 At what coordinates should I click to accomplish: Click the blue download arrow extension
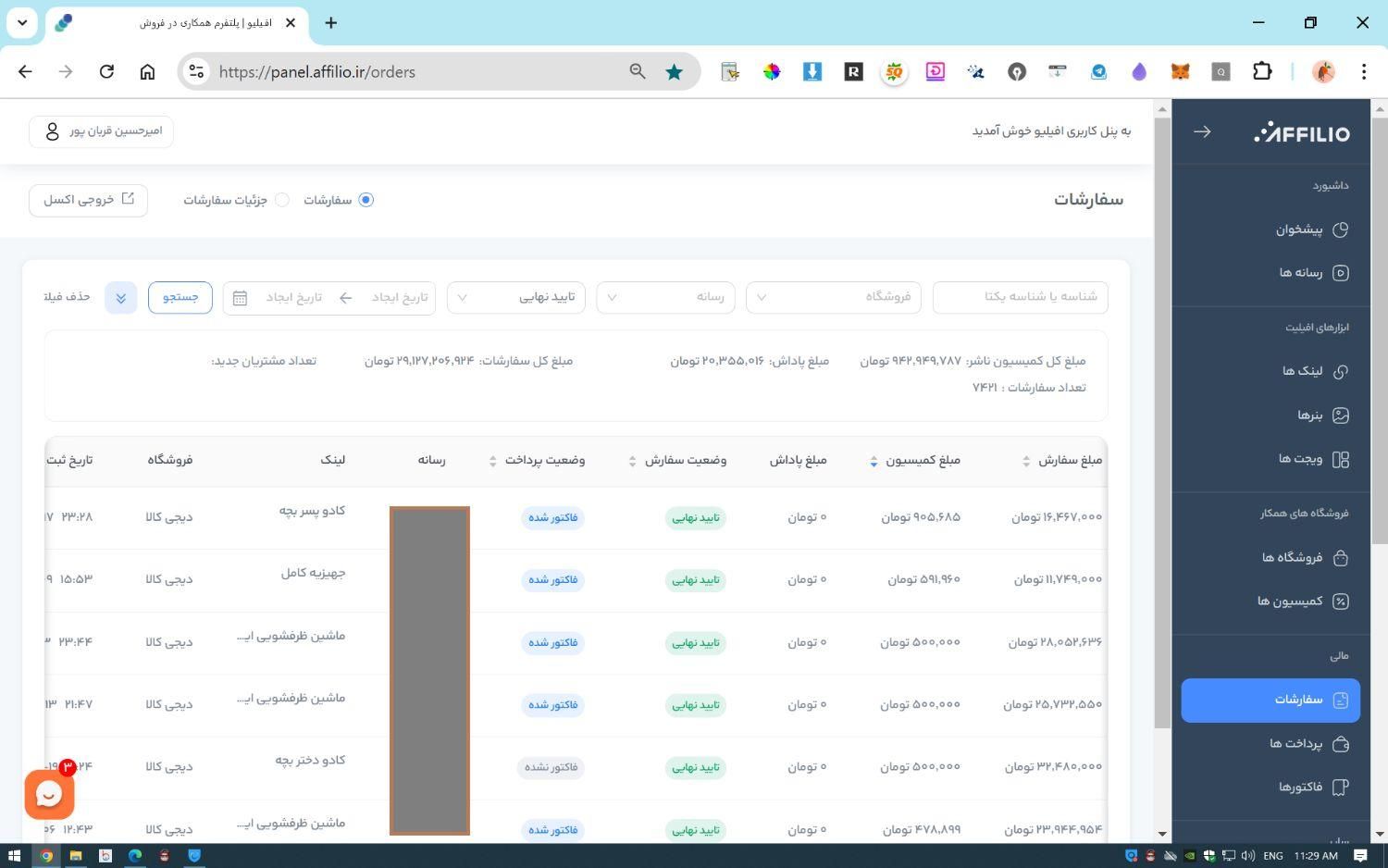[812, 71]
